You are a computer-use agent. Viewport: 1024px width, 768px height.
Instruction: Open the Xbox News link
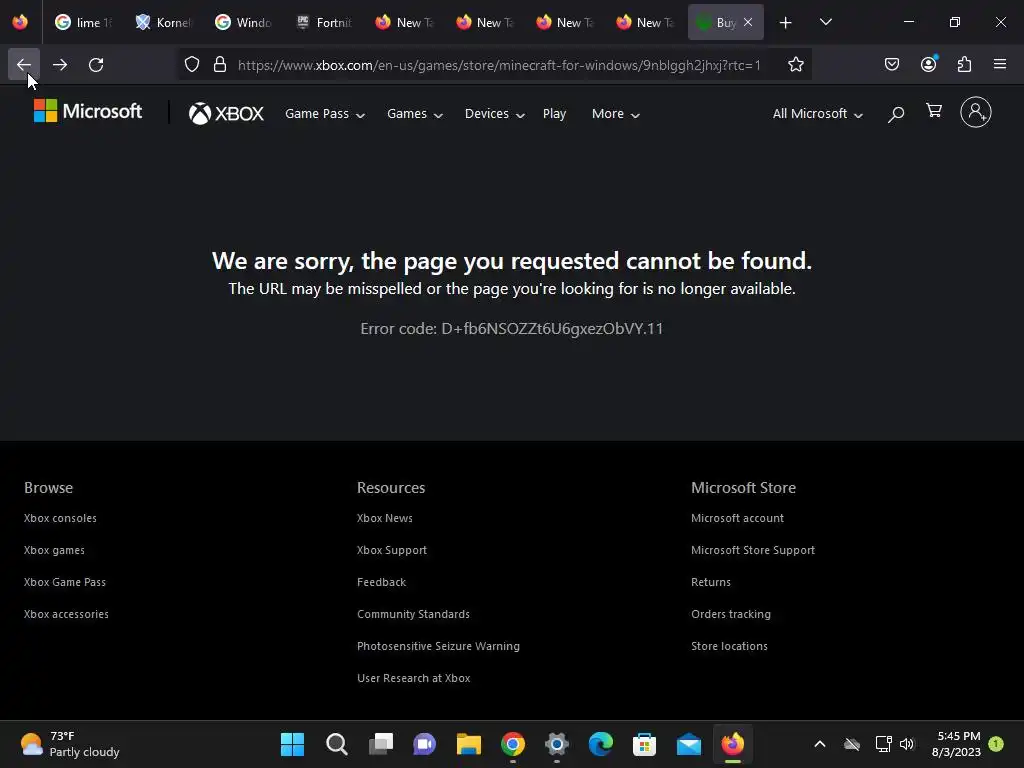pos(385,518)
